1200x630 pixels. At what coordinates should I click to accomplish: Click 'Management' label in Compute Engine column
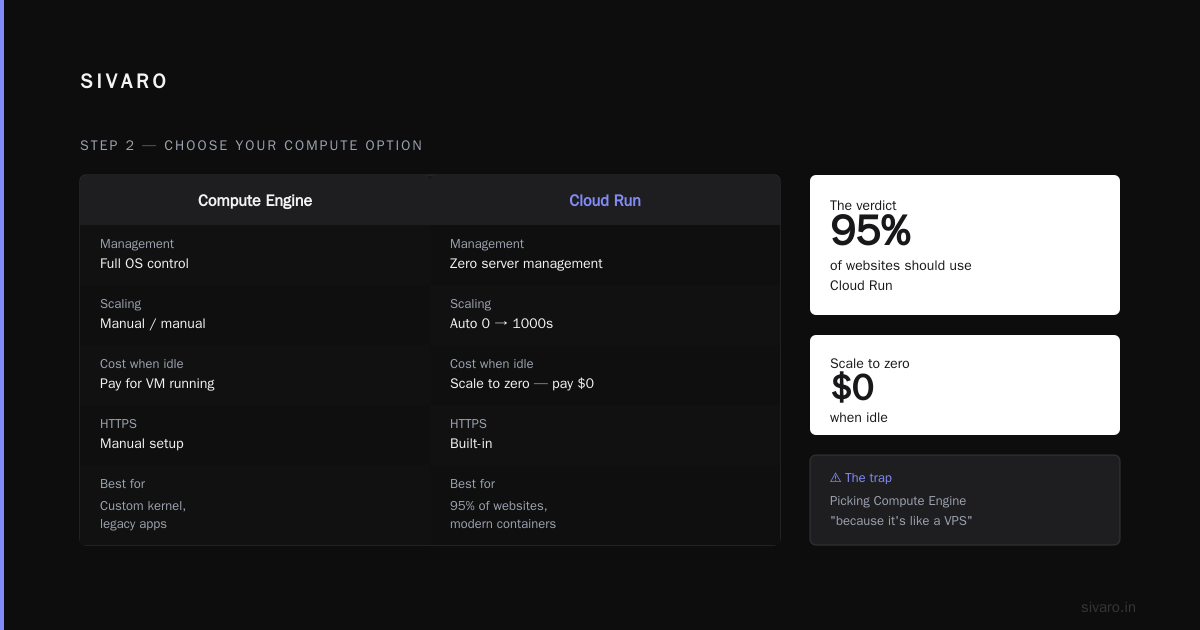point(137,244)
